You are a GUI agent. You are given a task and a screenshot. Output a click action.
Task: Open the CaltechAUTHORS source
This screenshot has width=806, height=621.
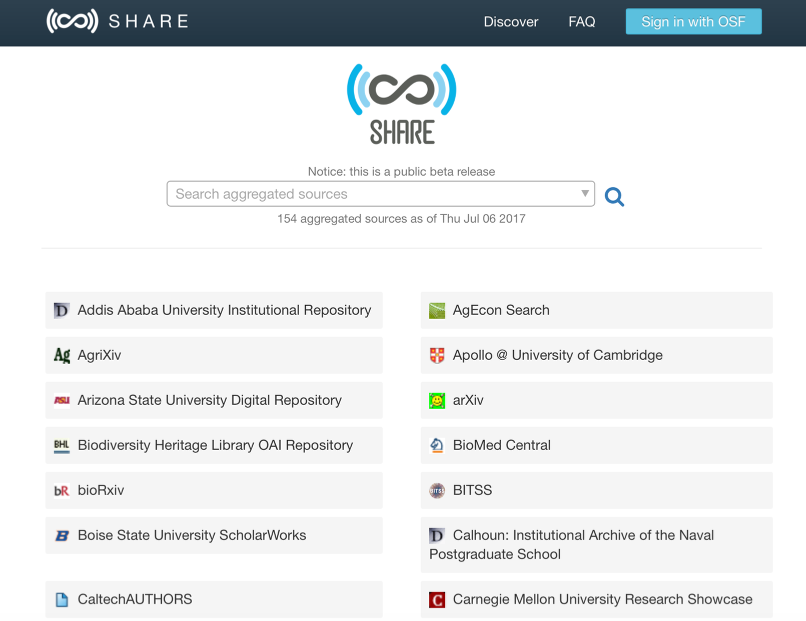tap(214, 599)
